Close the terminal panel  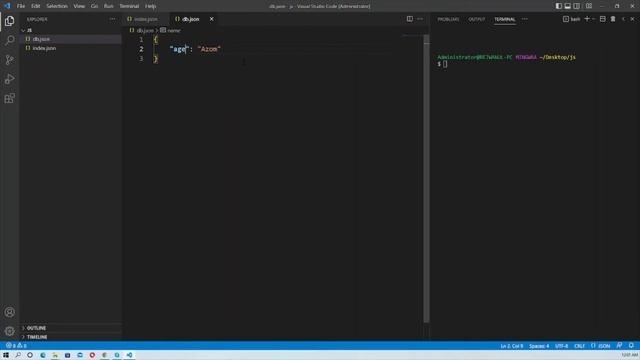(x=632, y=19)
